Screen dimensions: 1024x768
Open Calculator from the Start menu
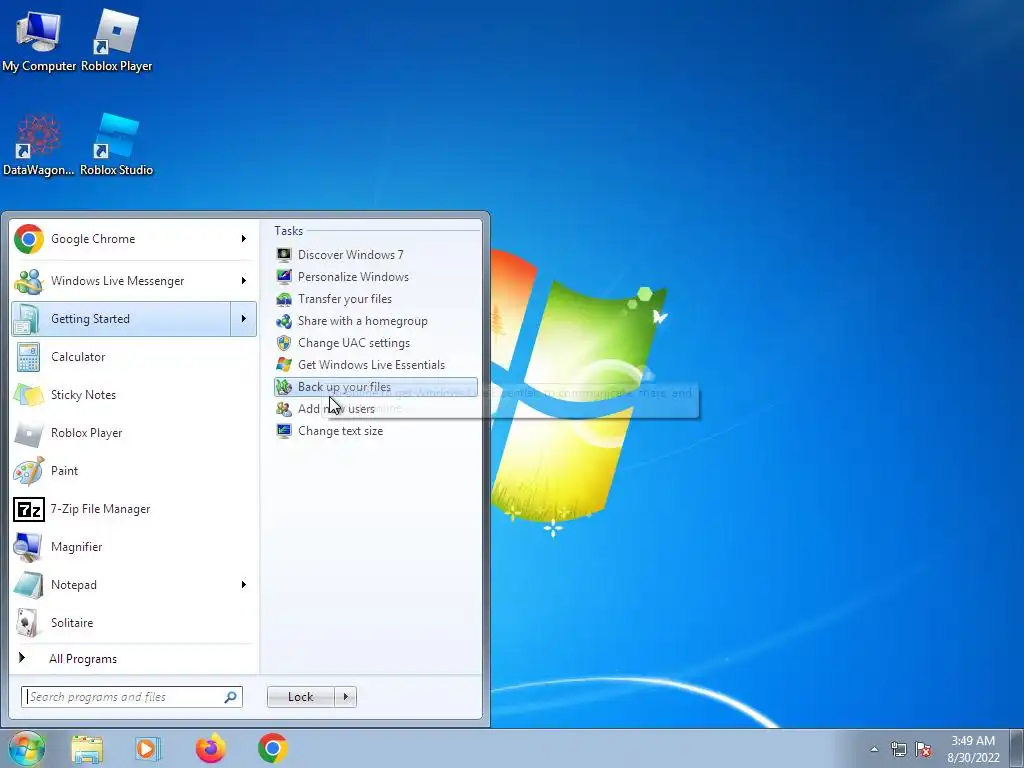[x=134, y=357]
